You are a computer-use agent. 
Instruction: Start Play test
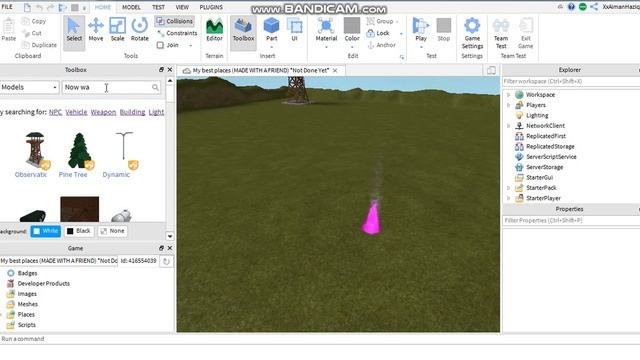point(420,30)
